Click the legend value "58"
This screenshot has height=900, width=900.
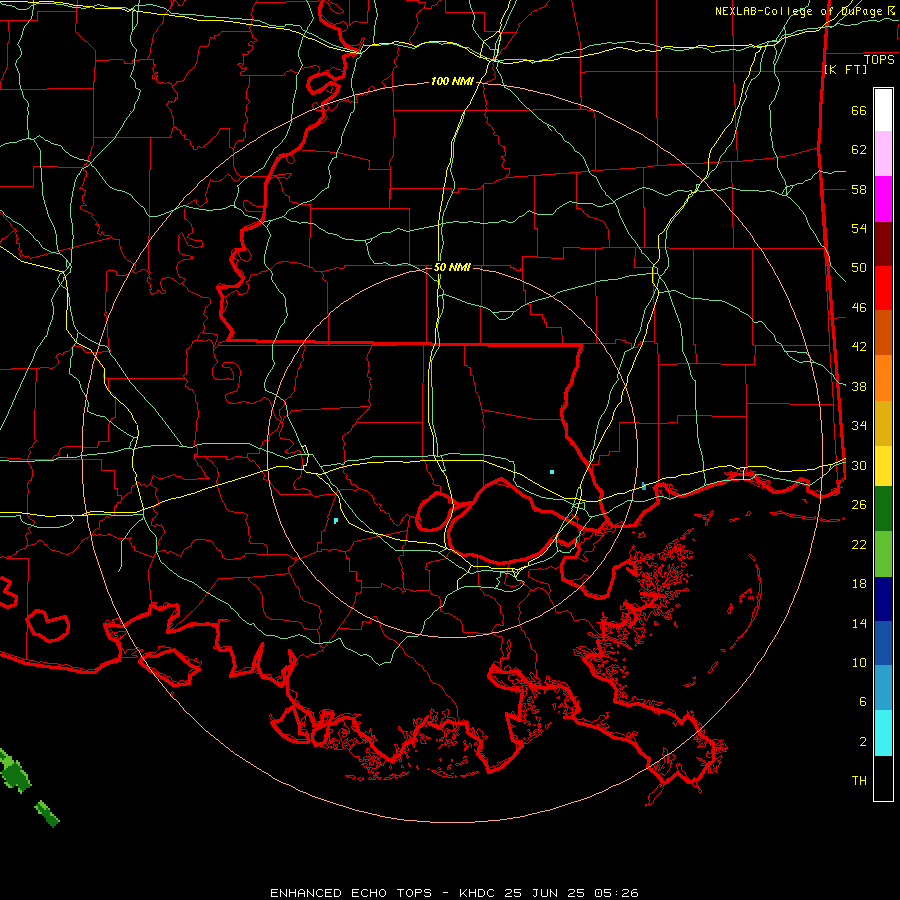(859, 189)
